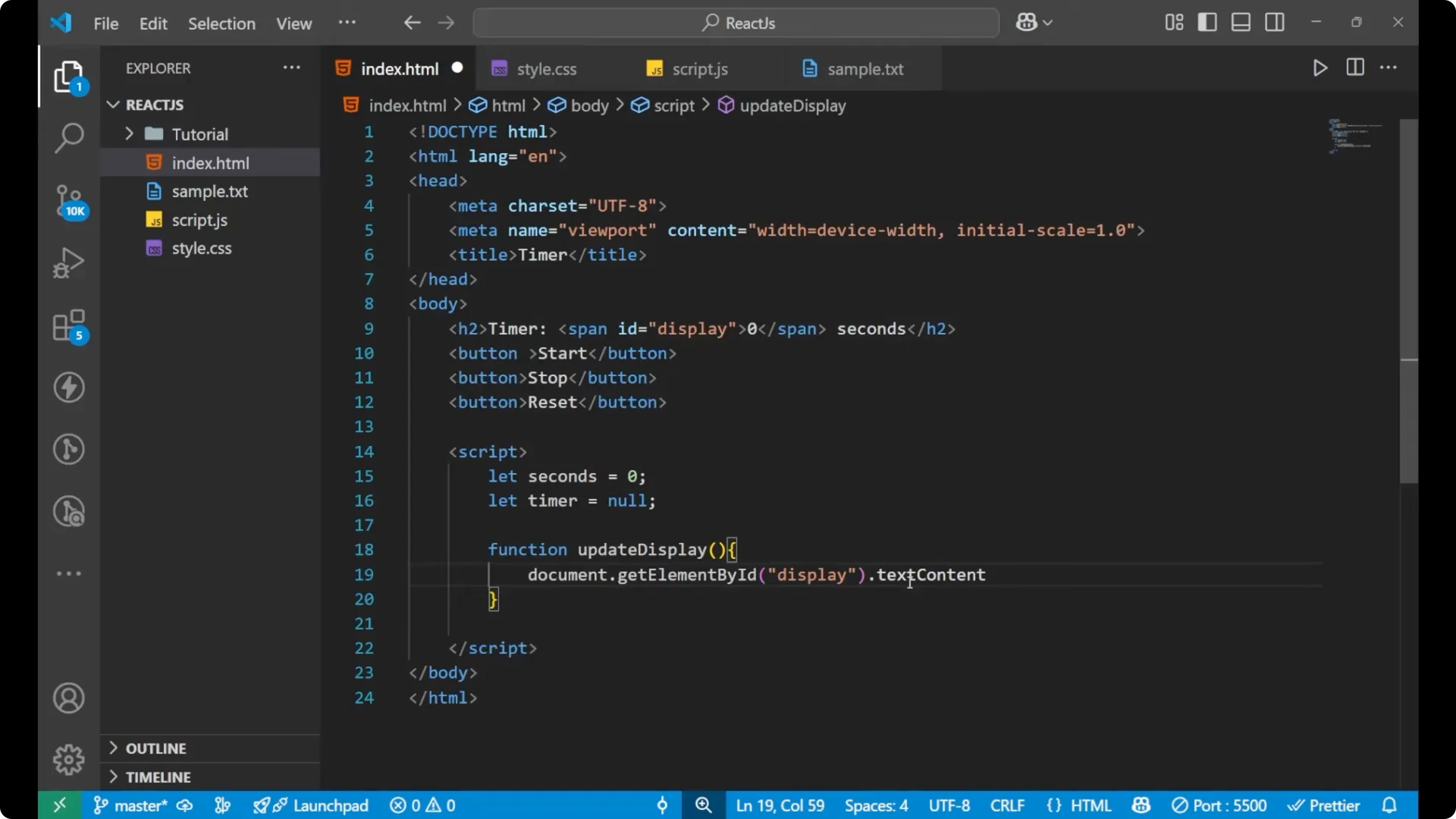Switch to the script.js tab
Viewport: 1456px width, 819px height.
pyautogui.click(x=699, y=68)
